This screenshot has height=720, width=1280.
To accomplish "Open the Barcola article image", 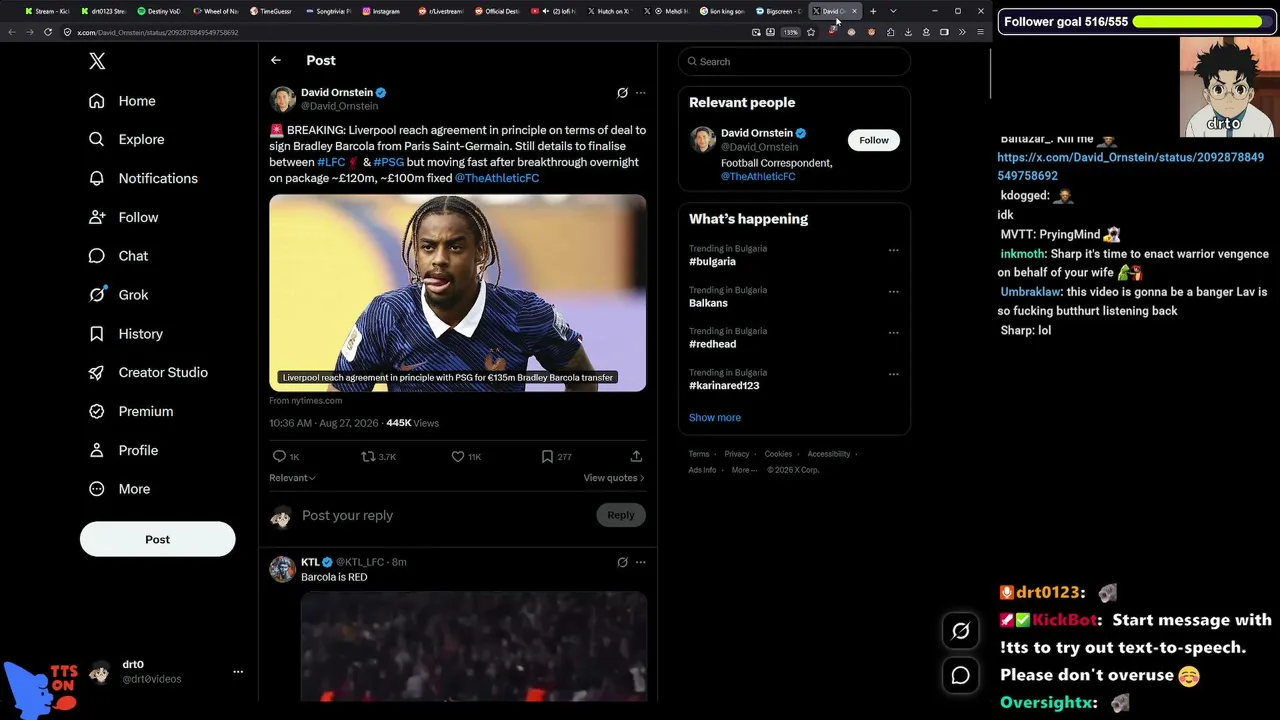I will coord(458,293).
